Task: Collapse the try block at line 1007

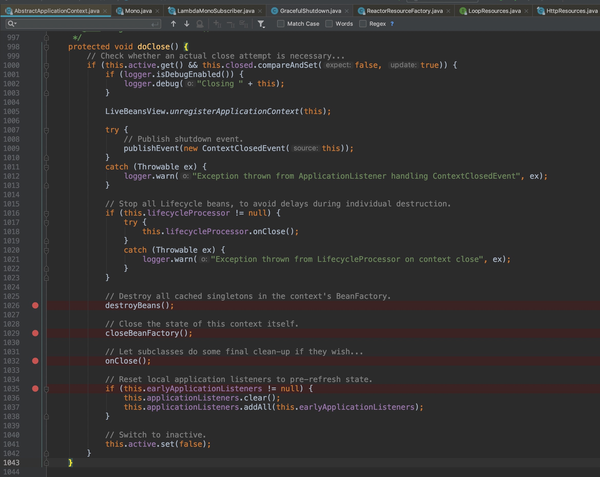Action: click(46, 130)
